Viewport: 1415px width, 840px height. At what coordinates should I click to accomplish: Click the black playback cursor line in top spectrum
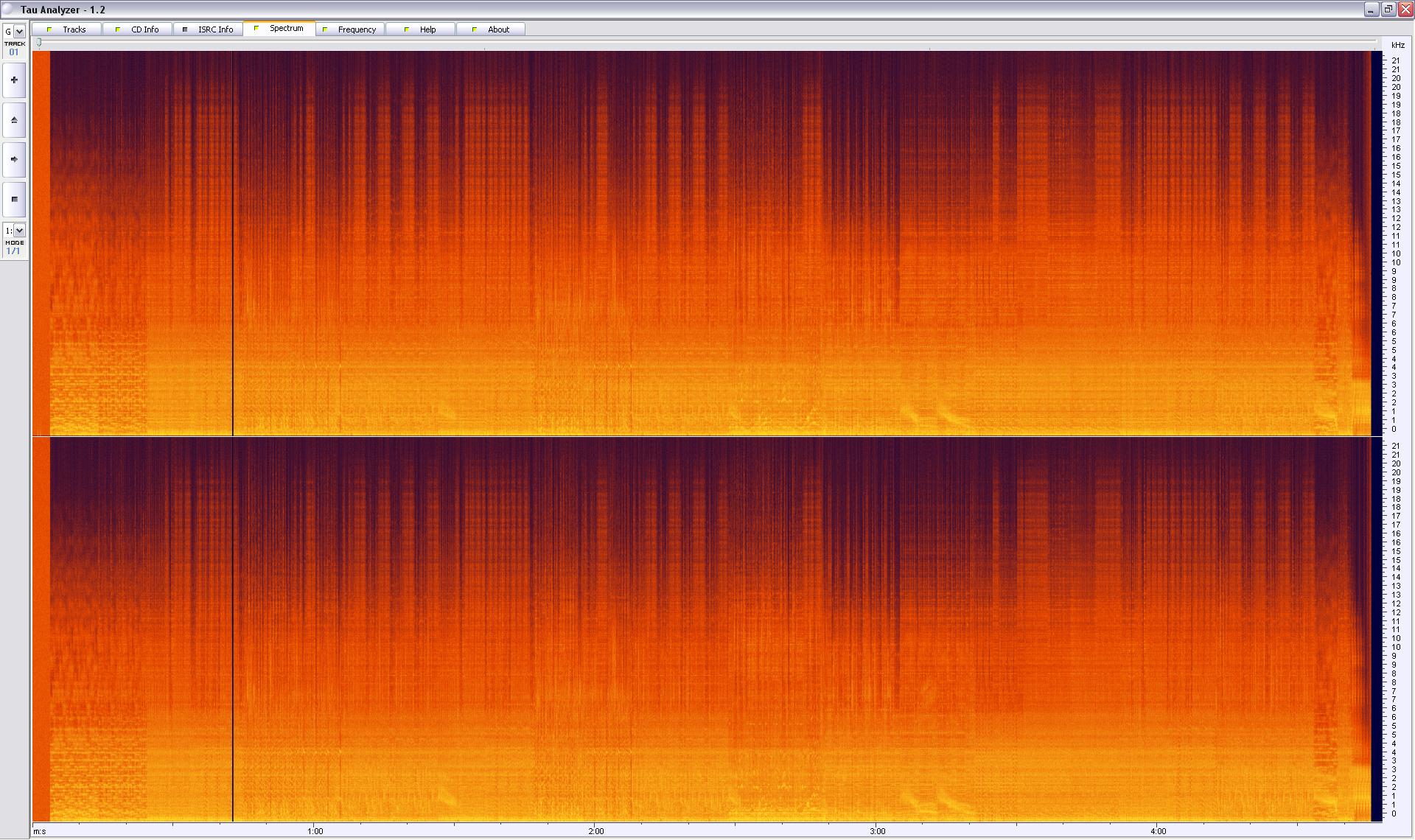233,243
